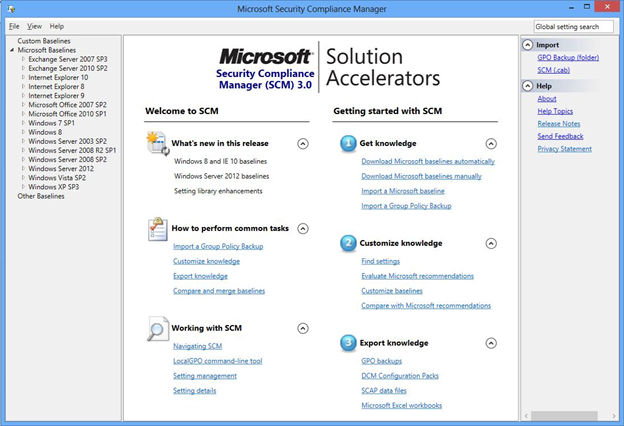Select Internet Explorer 10 baseline in tree
The width and height of the screenshot is (624, 426).
pyautogui.click(x=58, y=77)
